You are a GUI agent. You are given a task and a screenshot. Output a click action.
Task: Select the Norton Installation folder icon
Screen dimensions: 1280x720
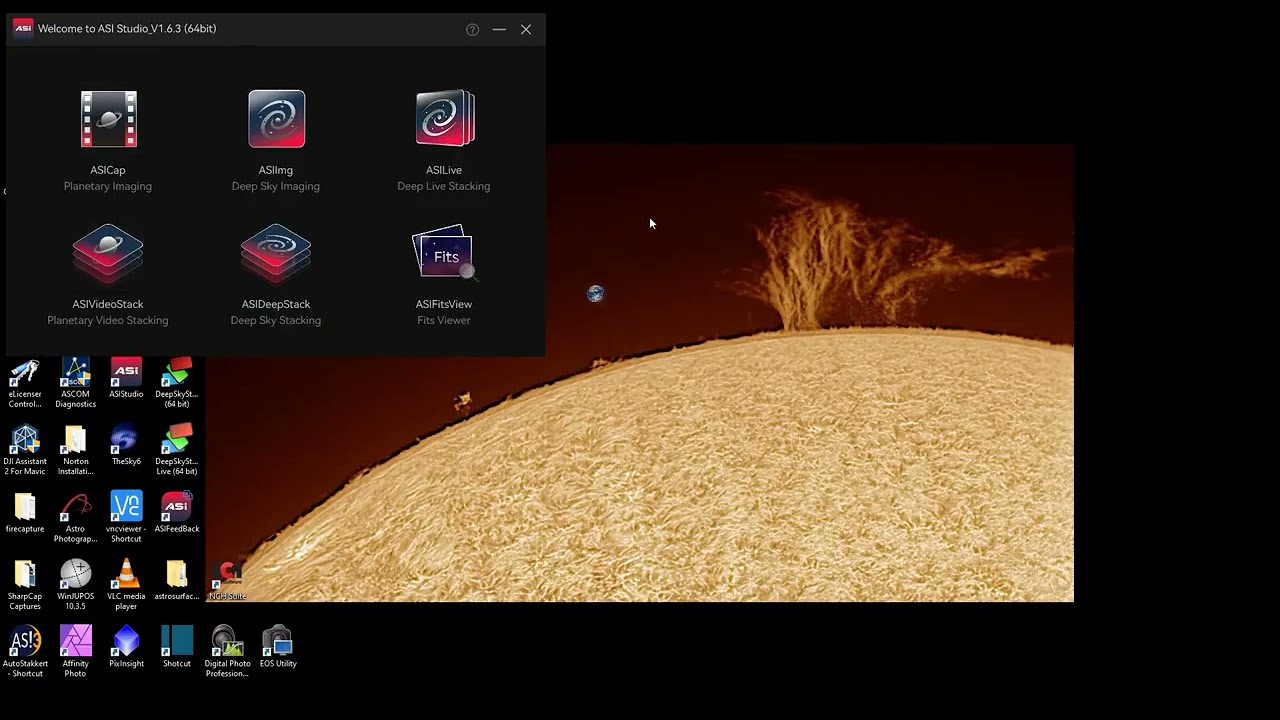point(76,451)
